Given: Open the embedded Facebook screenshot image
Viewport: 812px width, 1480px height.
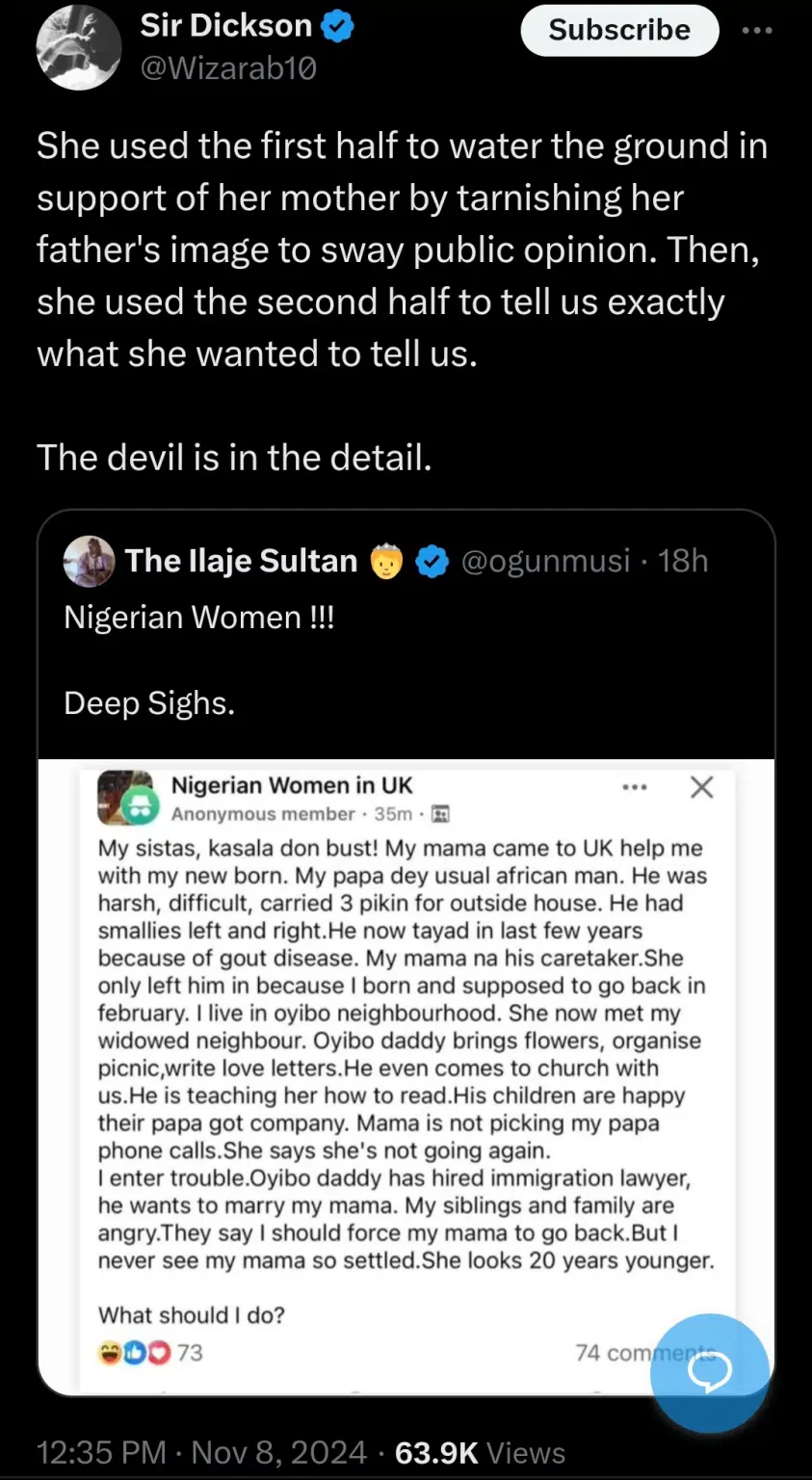Looking at the screenshot, I should coord(405,1060).
